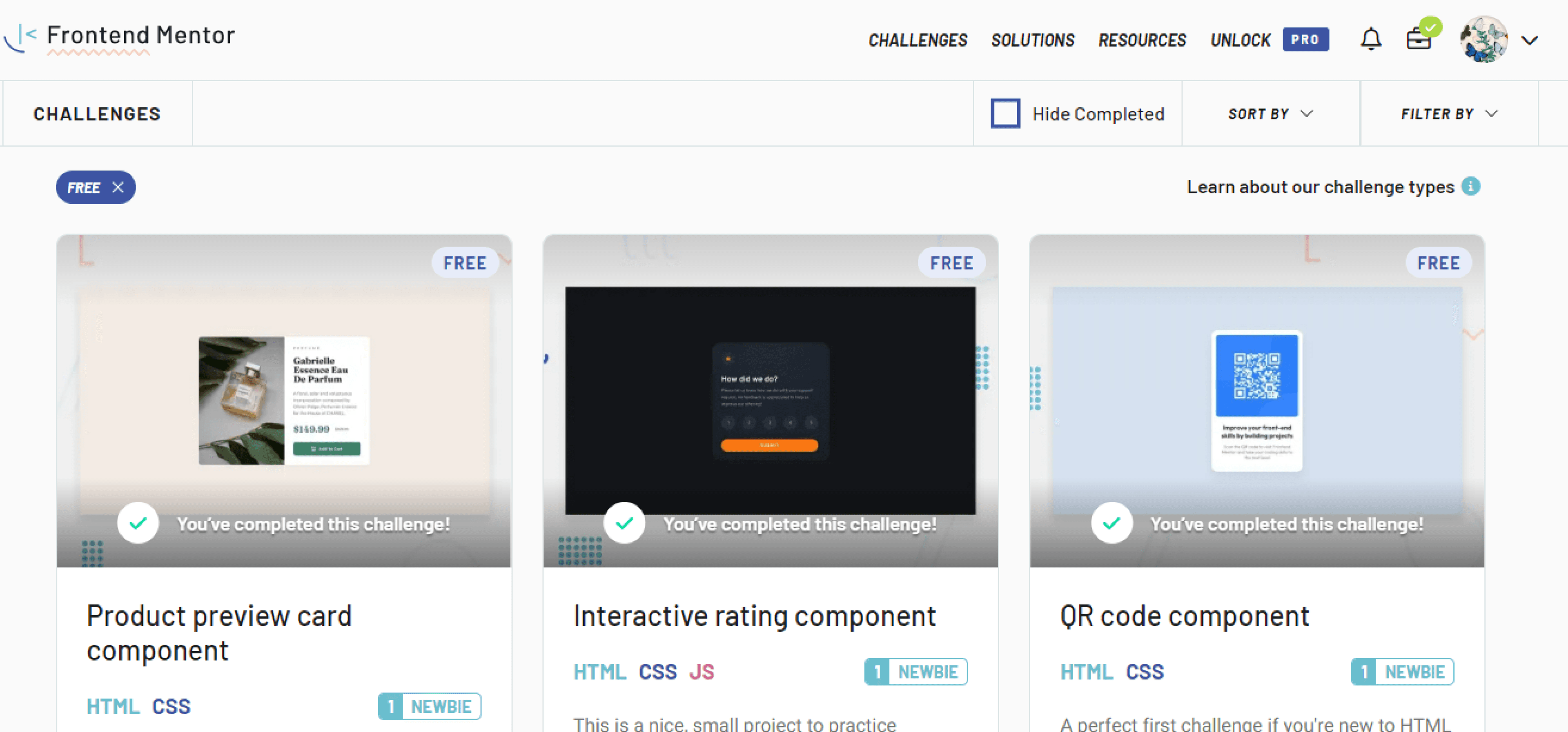The height and width of the screenshot is (732, 1568).
Task: Toggle the Hide Completed checkbox
Action: pyautogui.click(x=1005, y=113)
